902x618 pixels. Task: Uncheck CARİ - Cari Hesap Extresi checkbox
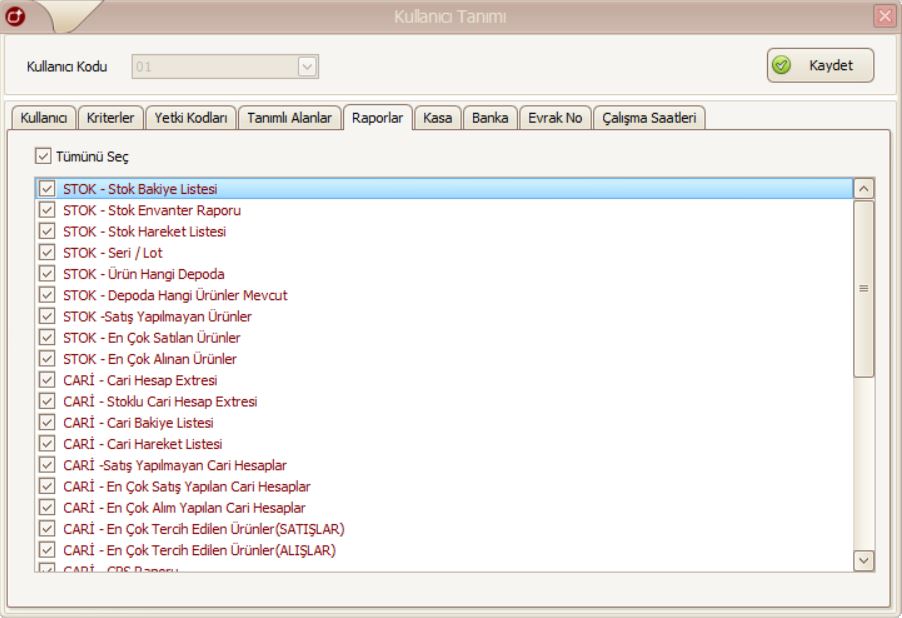46,380
